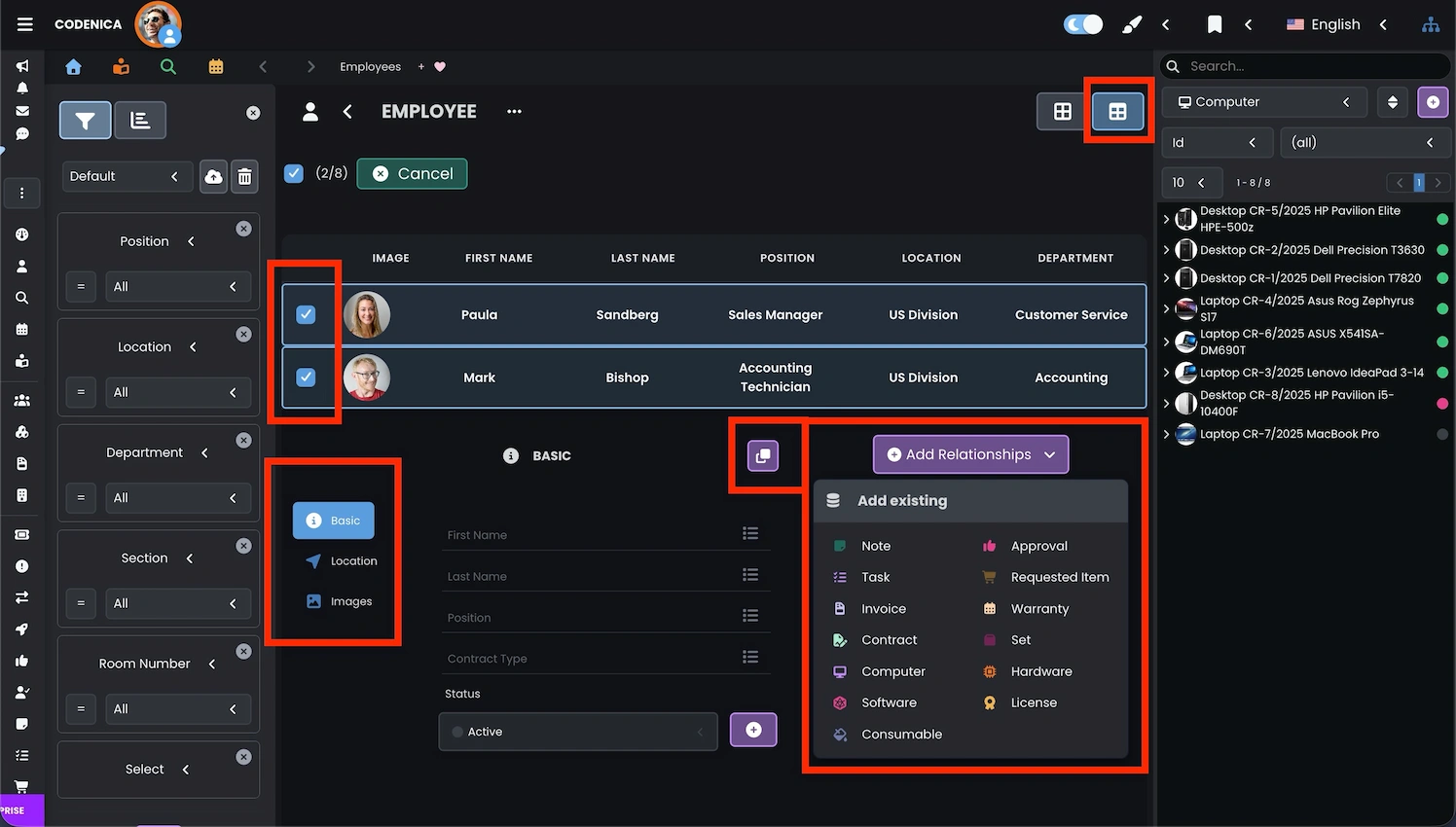Image resolution: width=1456 pixels, height=827 pixels.
Task: Open the calendar icon in the left sidebar
Action: (x=21, y=329)
